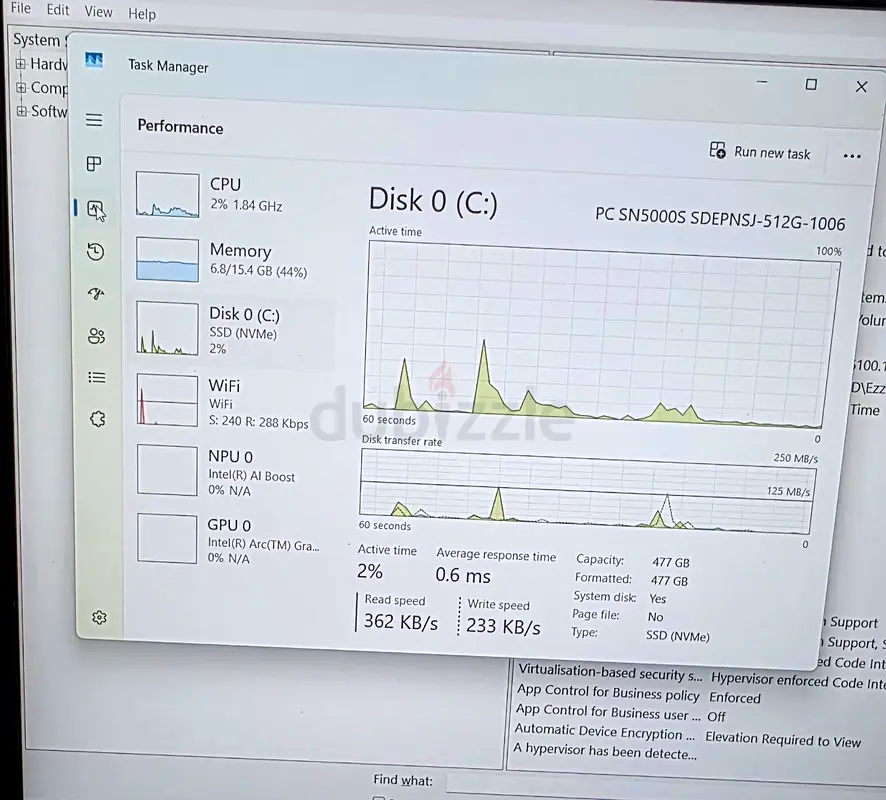This screenshot has height=800, width=886.
Task: Select the GPU 0 Intel Arc thumbnail
Action: click(167, 538)
